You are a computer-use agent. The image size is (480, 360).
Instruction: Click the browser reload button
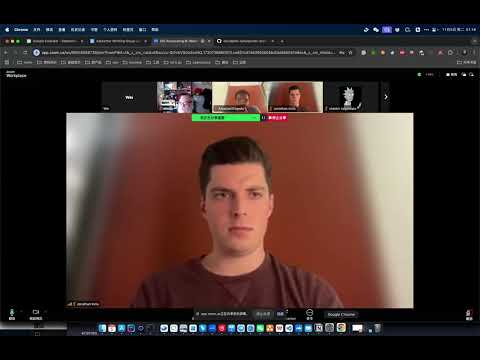tap(25, 53)
